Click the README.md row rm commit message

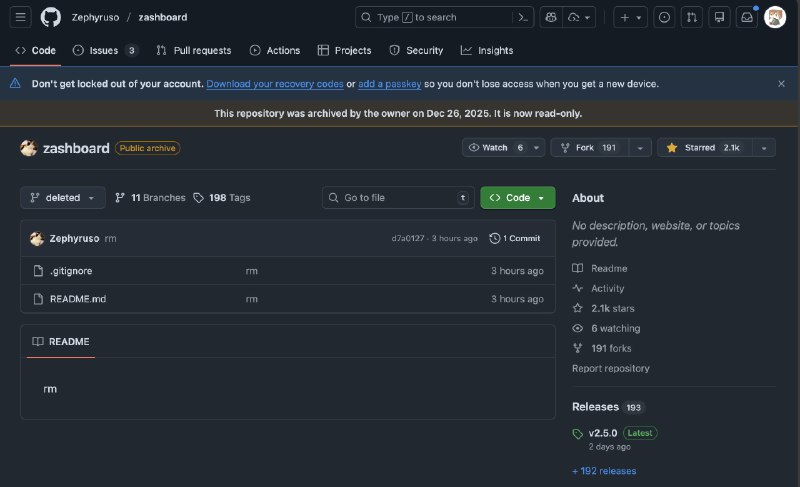tap(252, 299)
